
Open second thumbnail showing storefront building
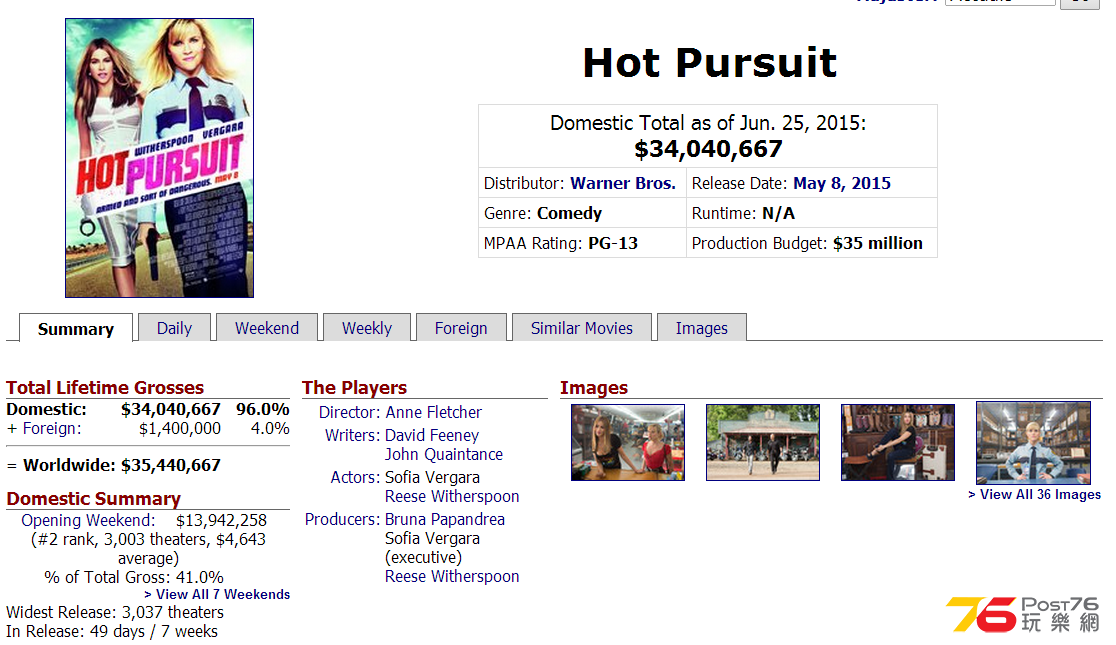coord(762,442)
